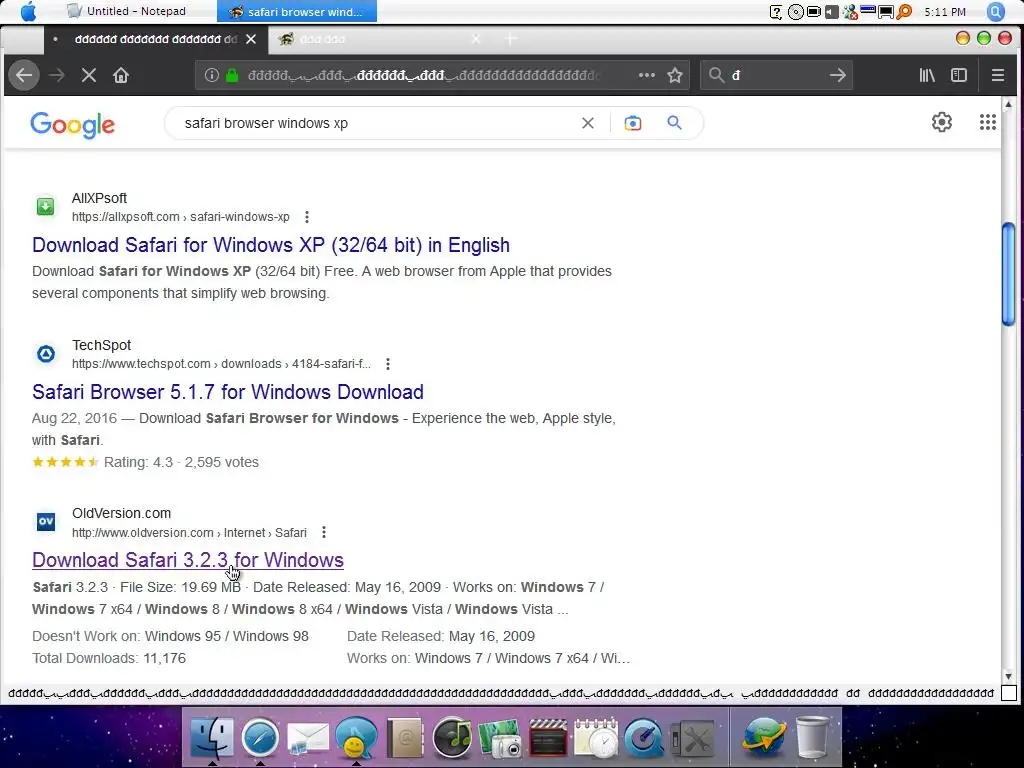This screenshot has width=1024, height=768.
Task: Go to the browser home page
Action: click(x=121, y=75)
